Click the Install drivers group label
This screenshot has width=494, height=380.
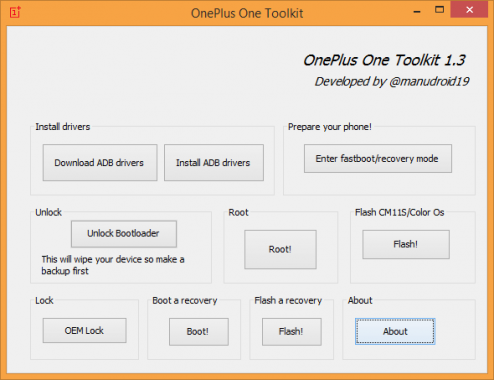pos(63,127)
